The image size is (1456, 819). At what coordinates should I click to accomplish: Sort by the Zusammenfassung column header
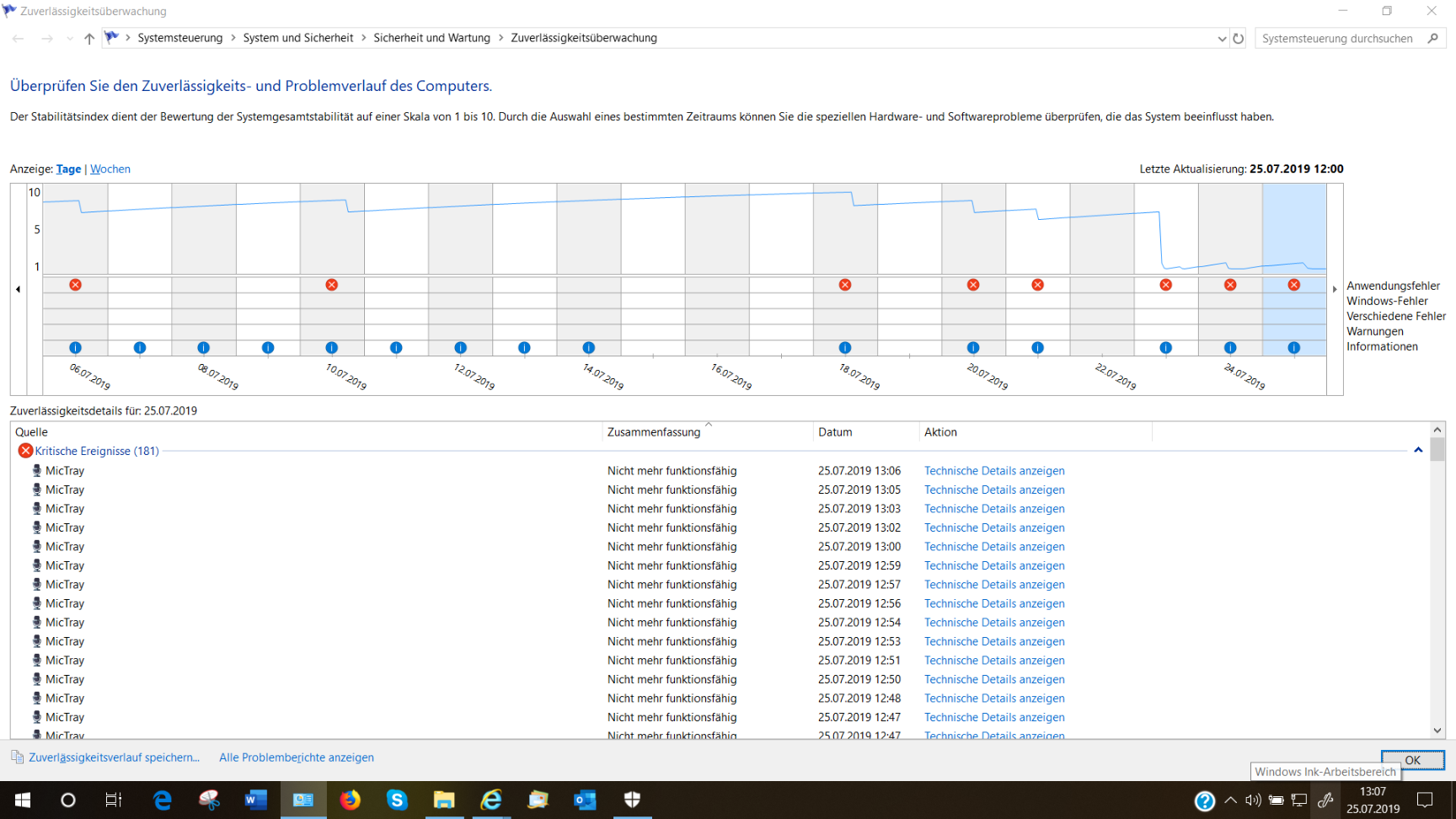click(709, 431)
